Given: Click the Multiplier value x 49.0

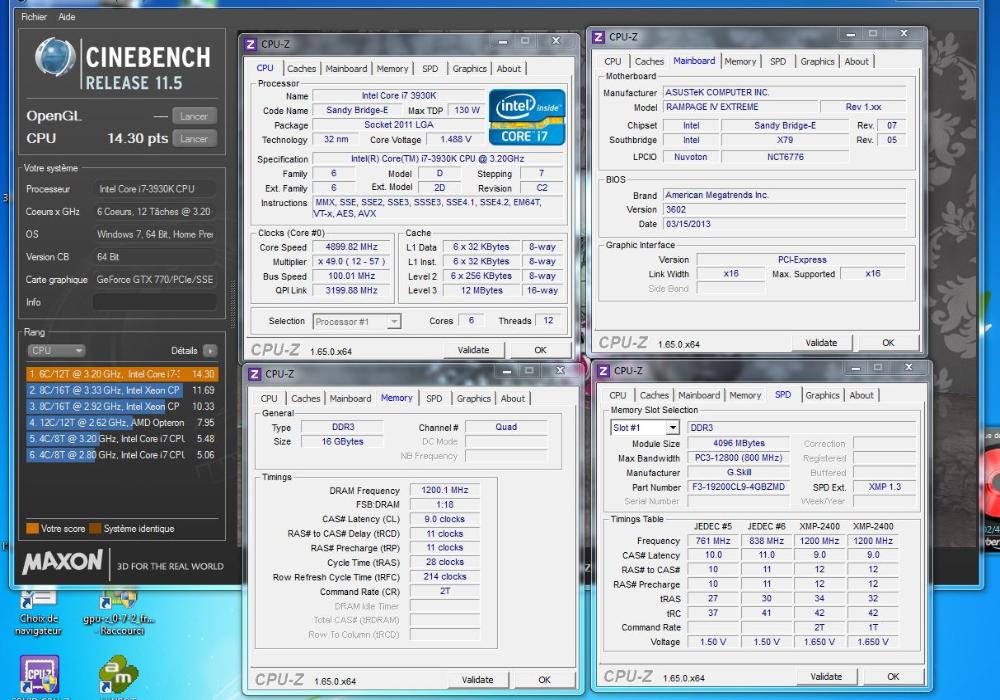Looking at the screenshot, I should coord(351,261).
